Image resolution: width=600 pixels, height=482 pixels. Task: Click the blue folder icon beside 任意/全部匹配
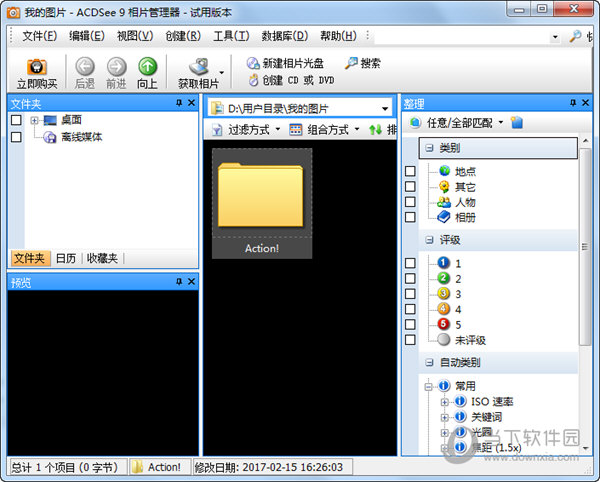point(517,122)
